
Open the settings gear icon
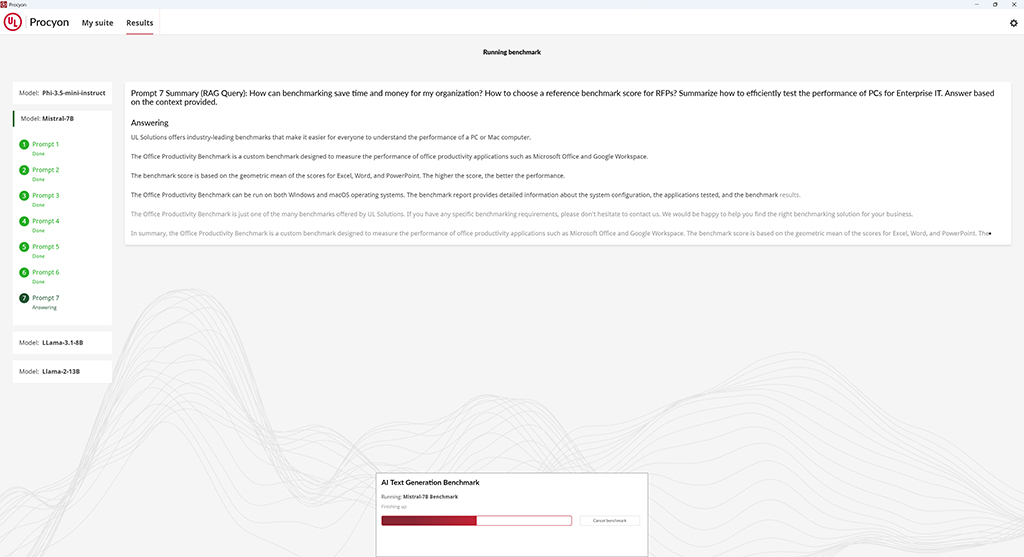click(x=1014, y=23)
